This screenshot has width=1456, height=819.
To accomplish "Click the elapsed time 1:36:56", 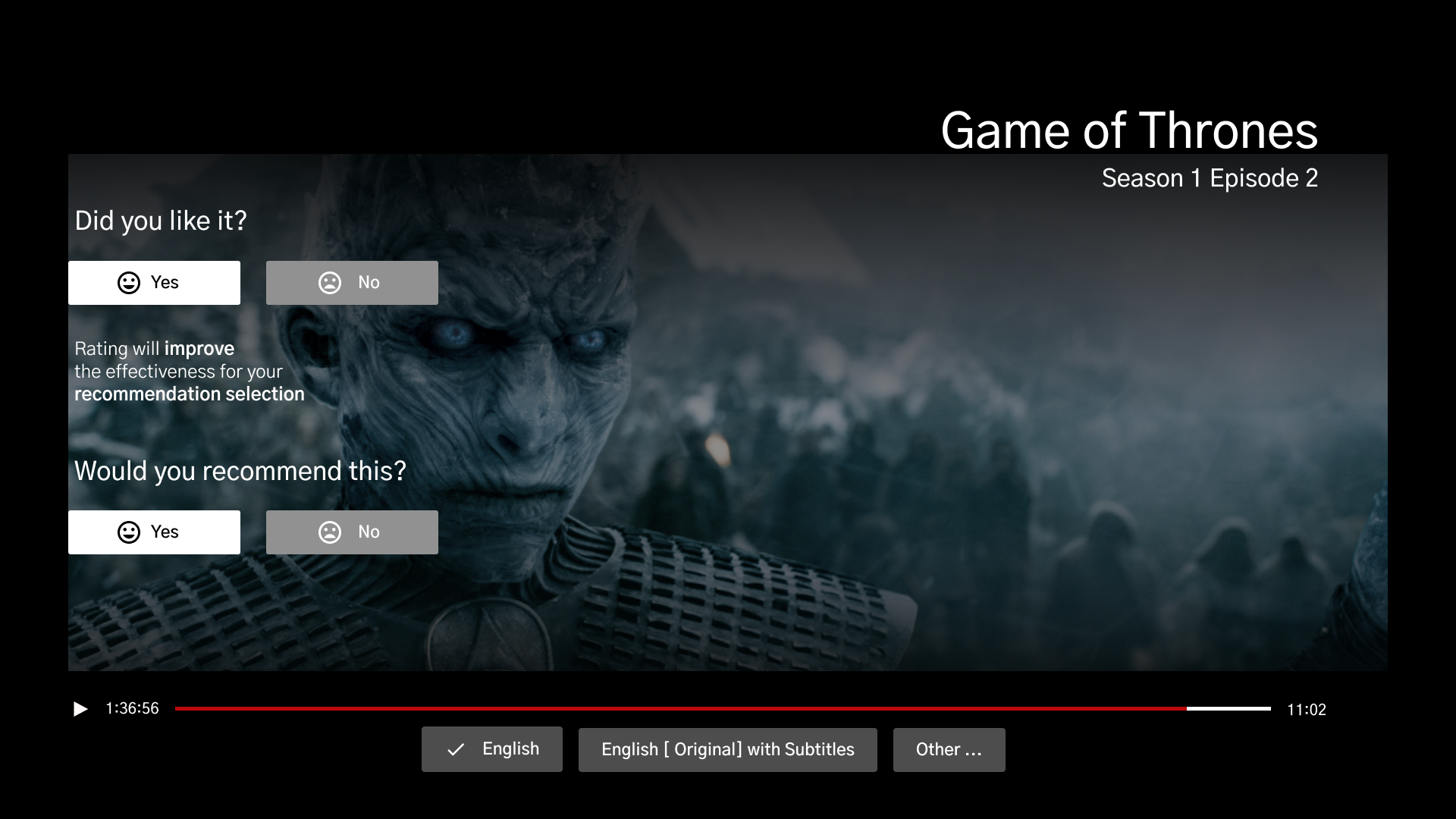I will click(132, 708).
